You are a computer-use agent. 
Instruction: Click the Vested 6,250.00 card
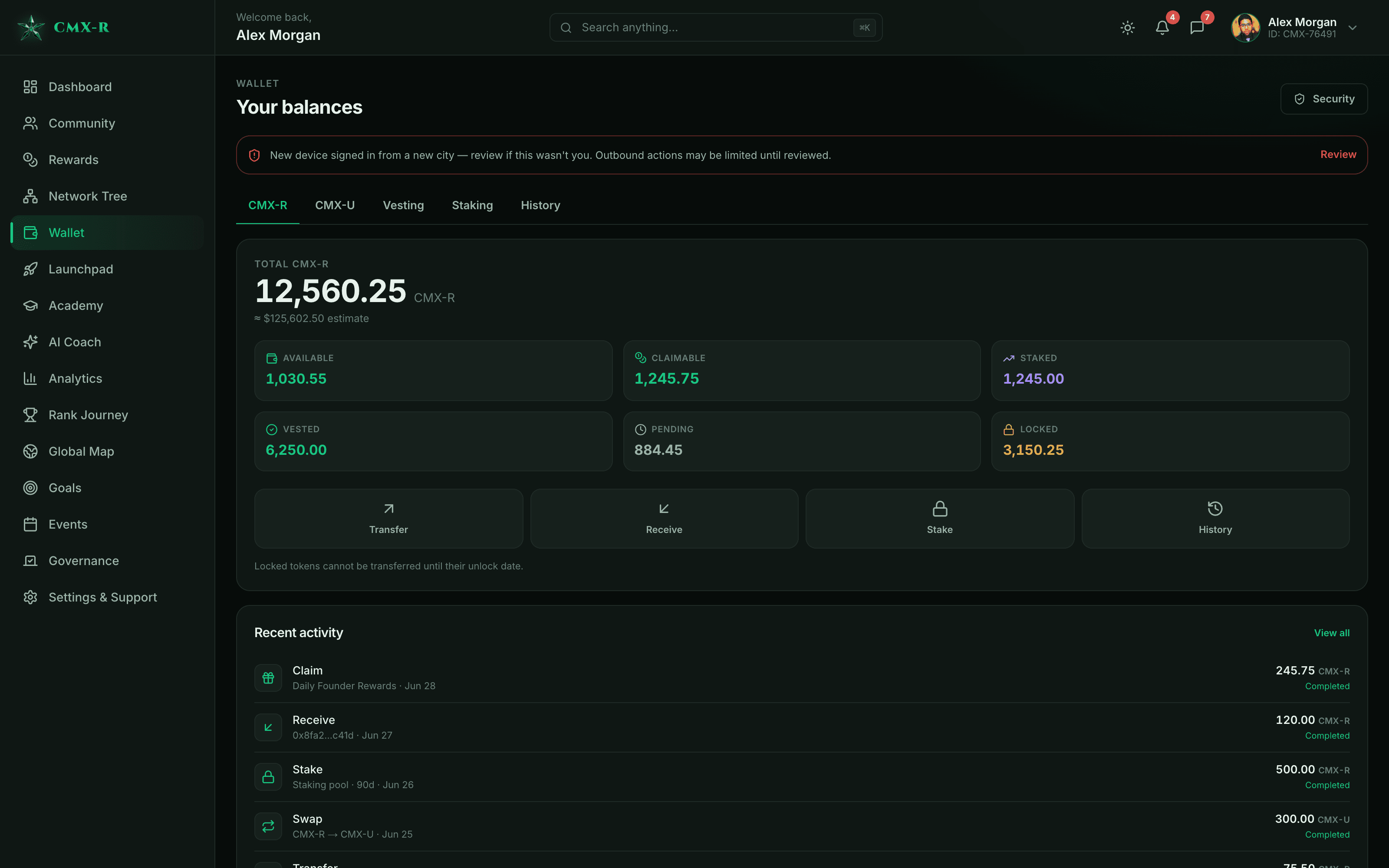pyautogui.click(x=433, y=441)
